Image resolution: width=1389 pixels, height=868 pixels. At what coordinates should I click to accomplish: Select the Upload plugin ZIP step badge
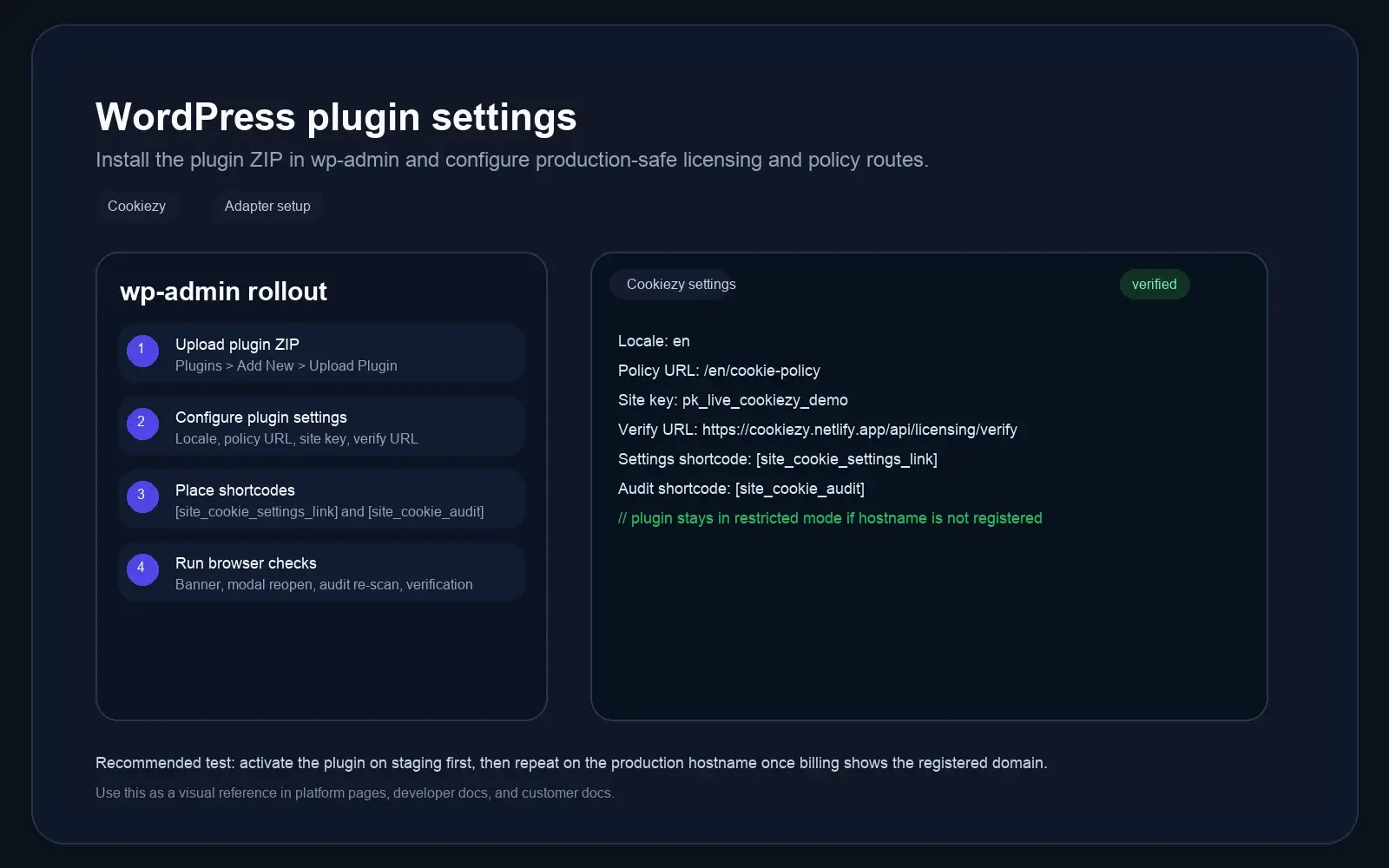pos(142,351)
